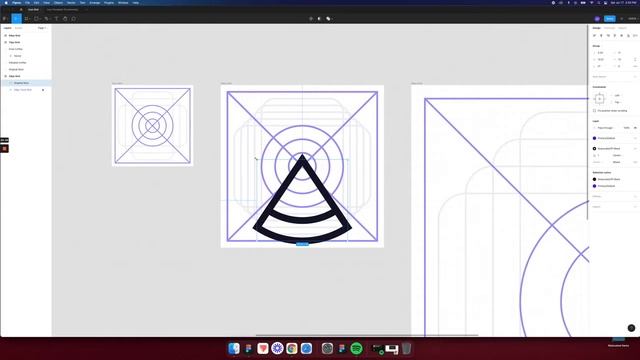Open the Top vertical constraint dropdown
Screen dimensions: 640x360
pos(617,102)
